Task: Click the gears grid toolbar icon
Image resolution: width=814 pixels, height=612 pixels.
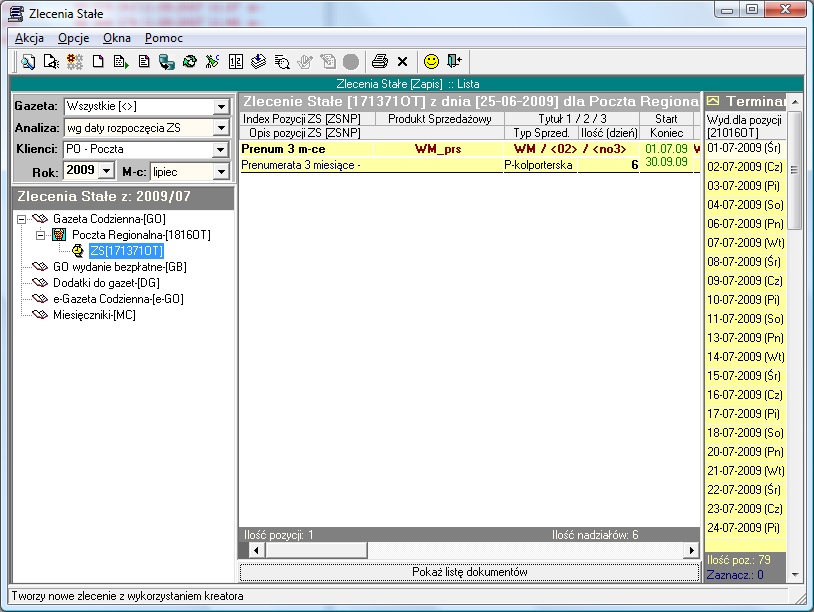Action: click(x=74, y=62)
